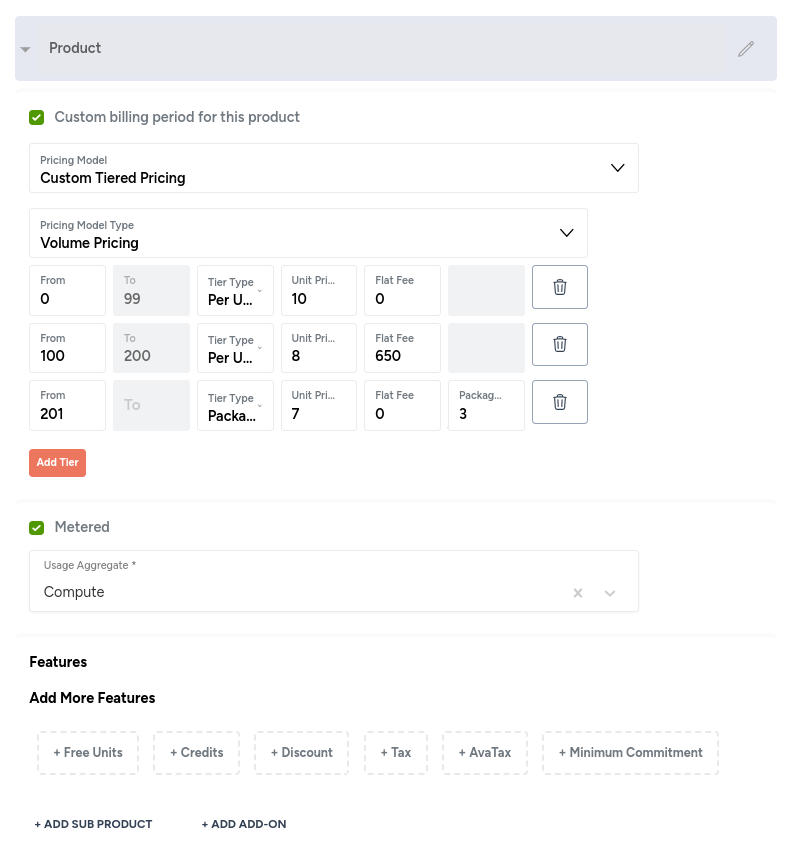The image size is (793, 849).
Task: Clear the Compute usage aggregate selection
Action: 578,593
